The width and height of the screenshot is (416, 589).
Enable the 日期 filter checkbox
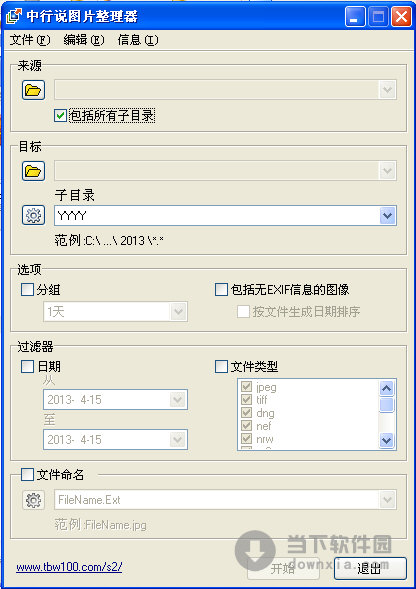point(27,367)
